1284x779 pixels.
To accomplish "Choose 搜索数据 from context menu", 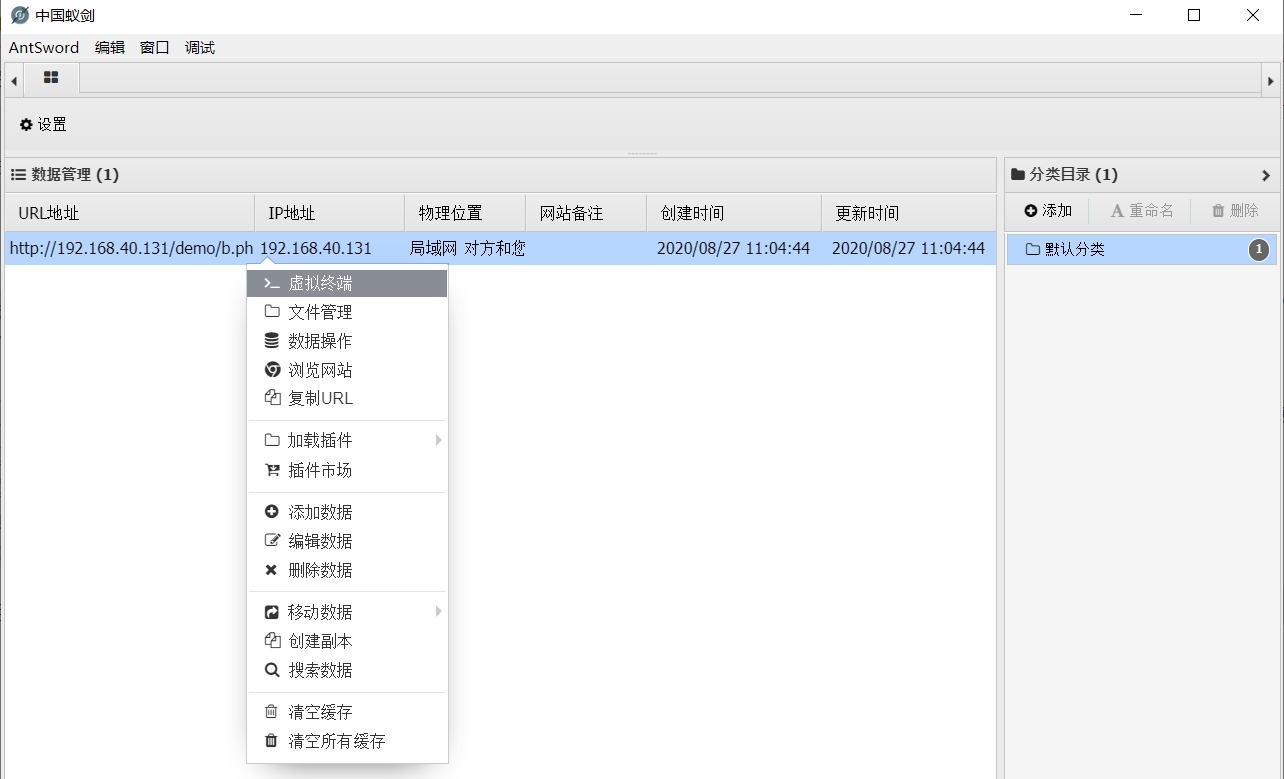I will point(347,671).
